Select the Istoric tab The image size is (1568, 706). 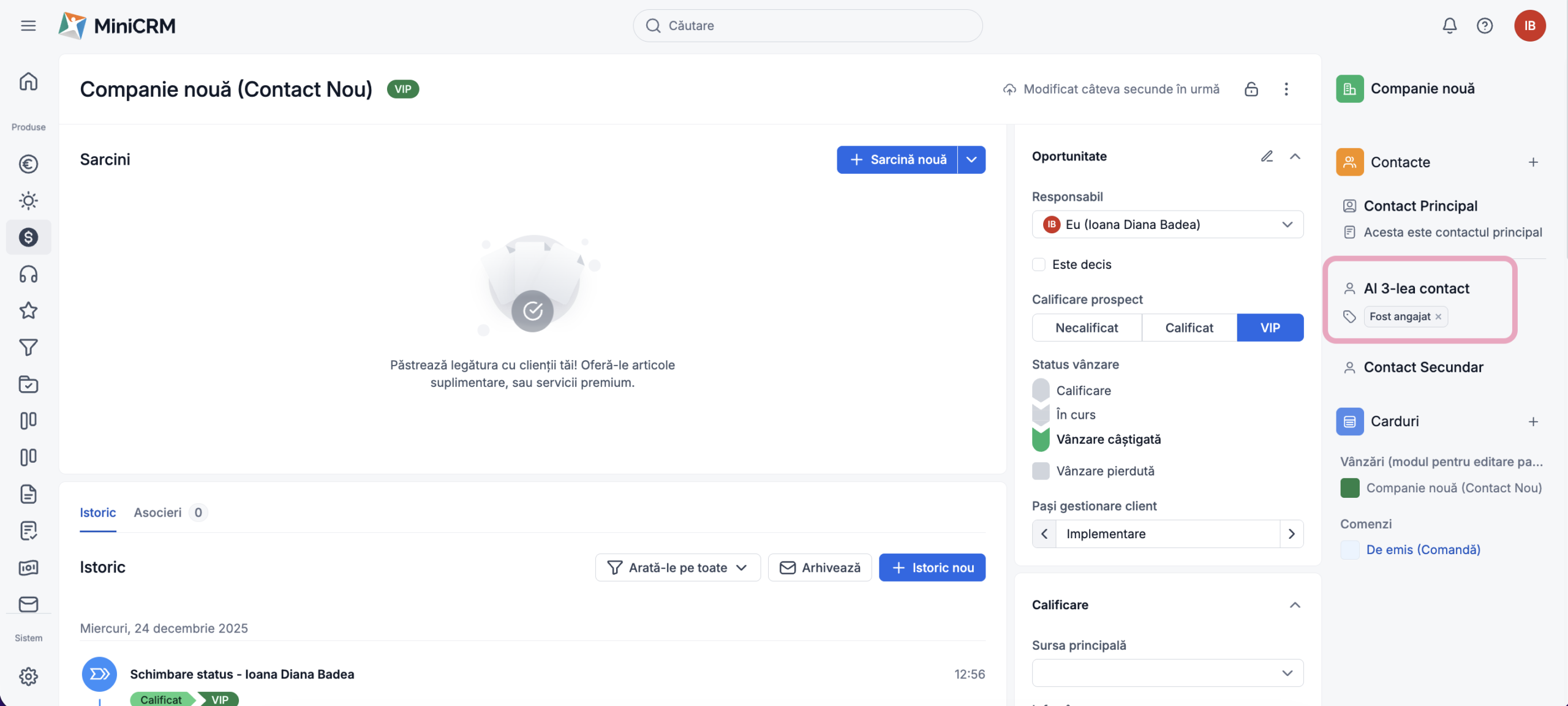97,513
